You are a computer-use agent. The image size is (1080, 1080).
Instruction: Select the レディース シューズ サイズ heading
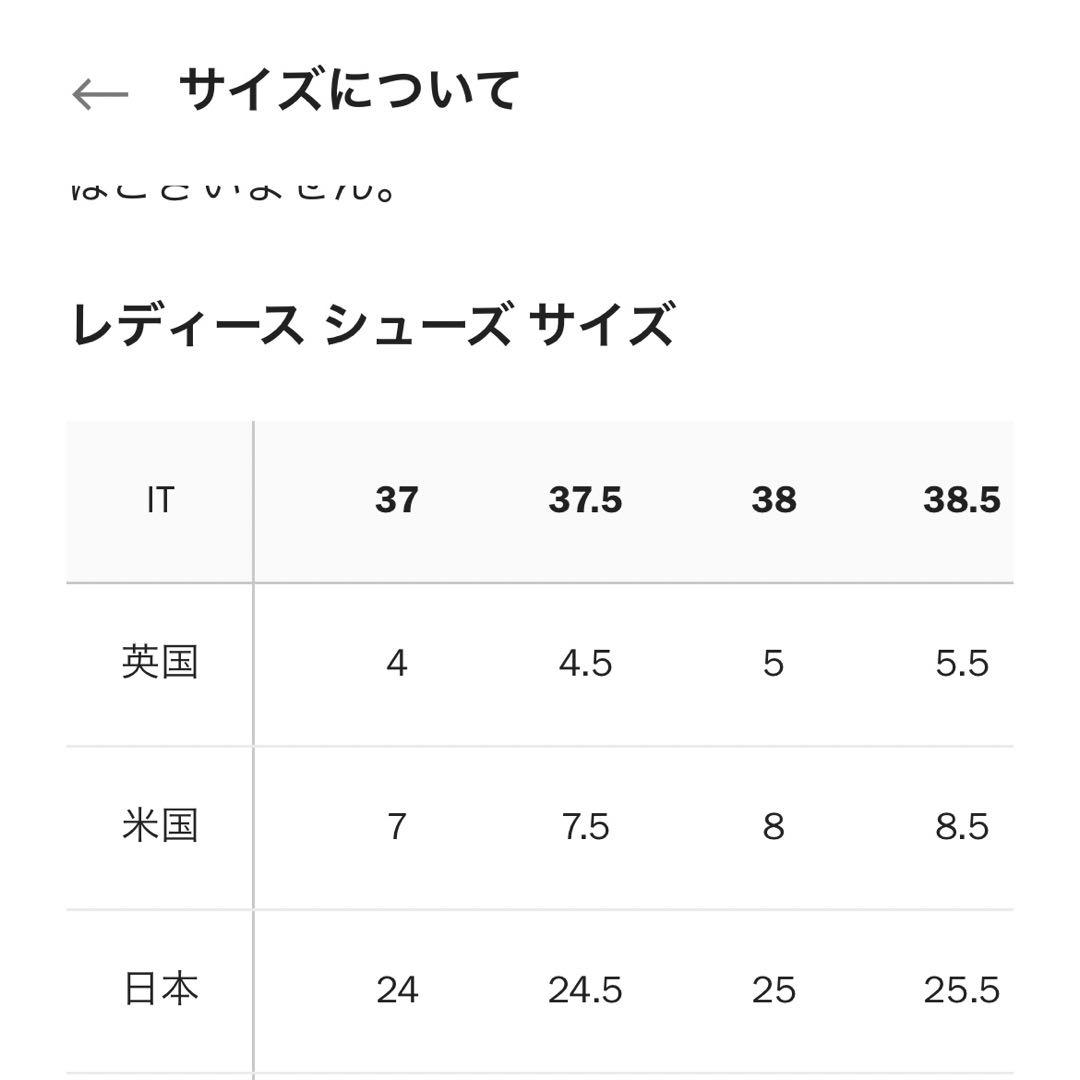click(373, 317)
